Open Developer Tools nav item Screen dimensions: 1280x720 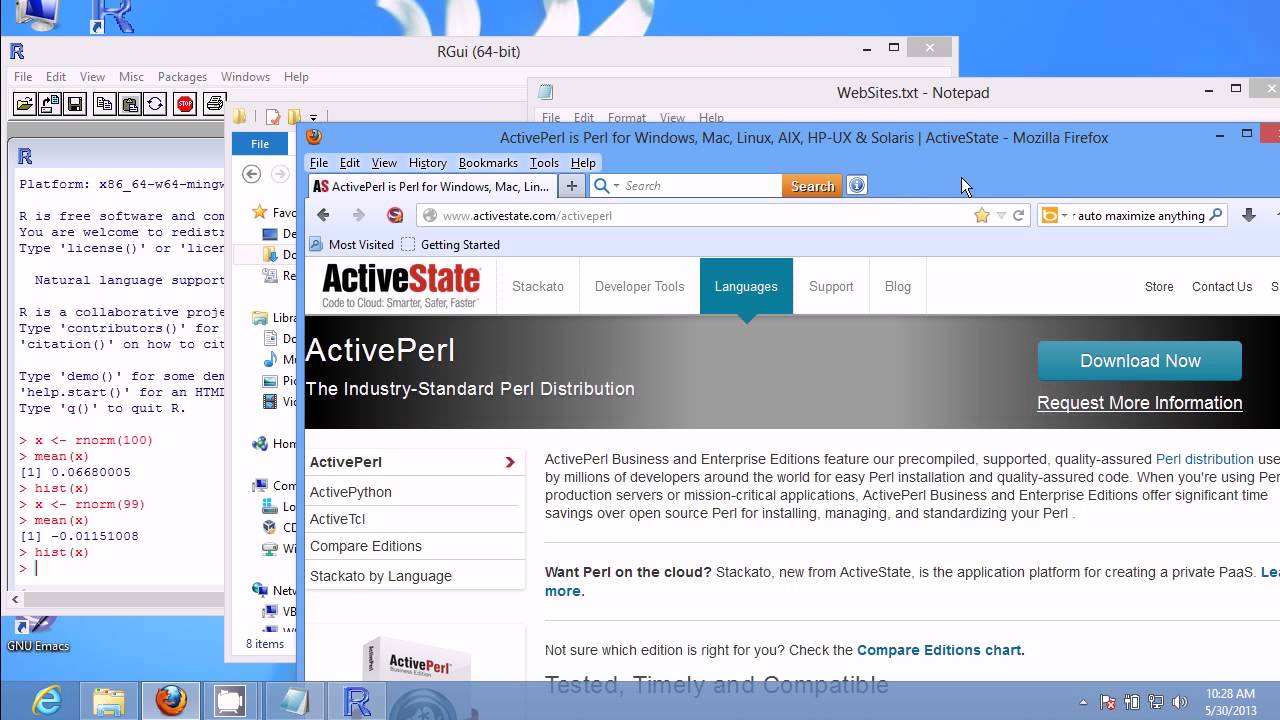point(640,286)
